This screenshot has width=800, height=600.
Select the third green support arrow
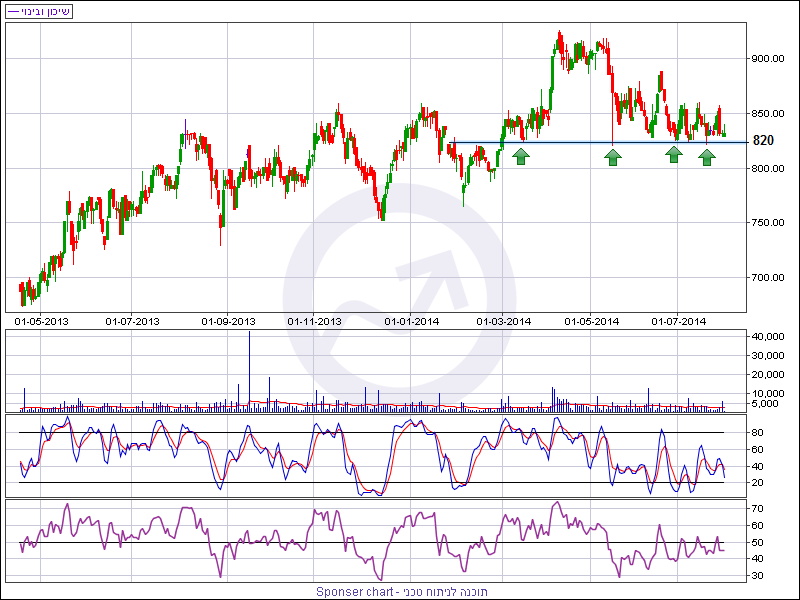[674, 154]
